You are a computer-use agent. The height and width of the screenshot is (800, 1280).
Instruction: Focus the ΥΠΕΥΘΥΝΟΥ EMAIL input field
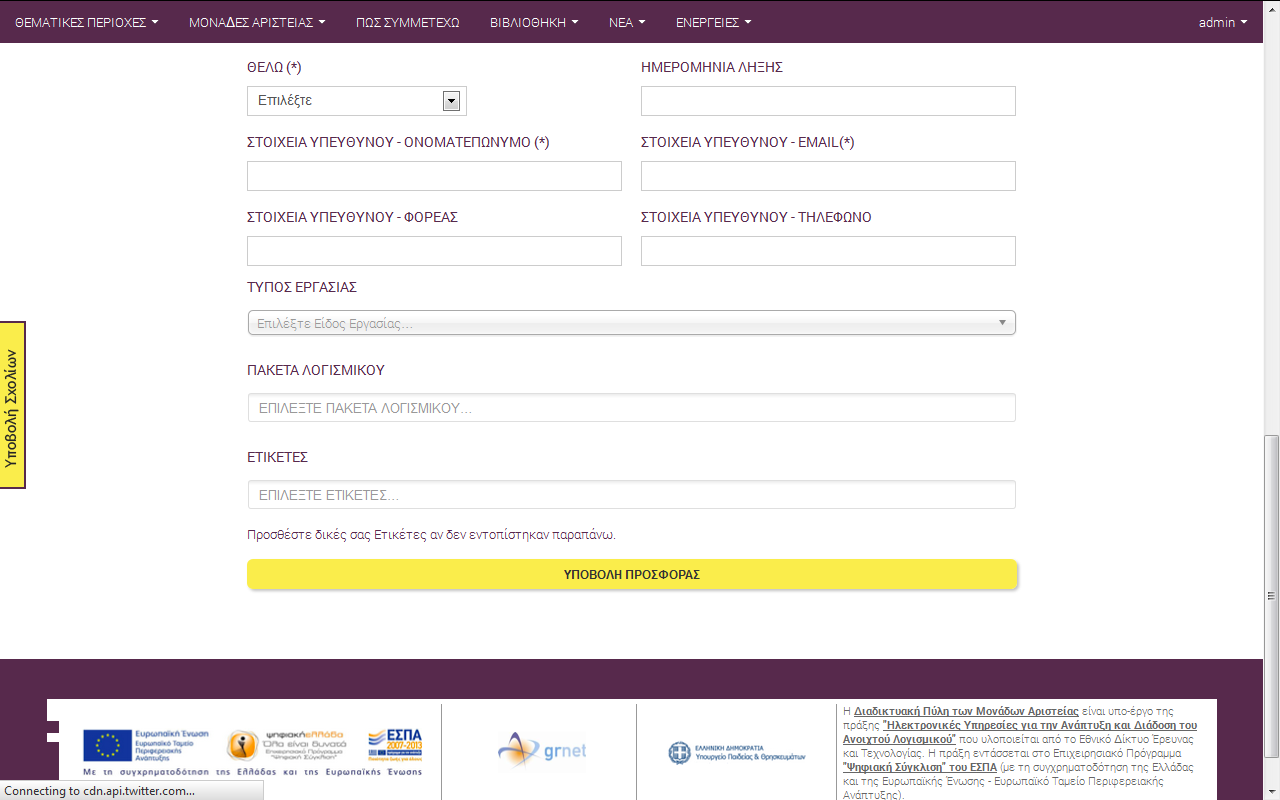pos(828,176)
